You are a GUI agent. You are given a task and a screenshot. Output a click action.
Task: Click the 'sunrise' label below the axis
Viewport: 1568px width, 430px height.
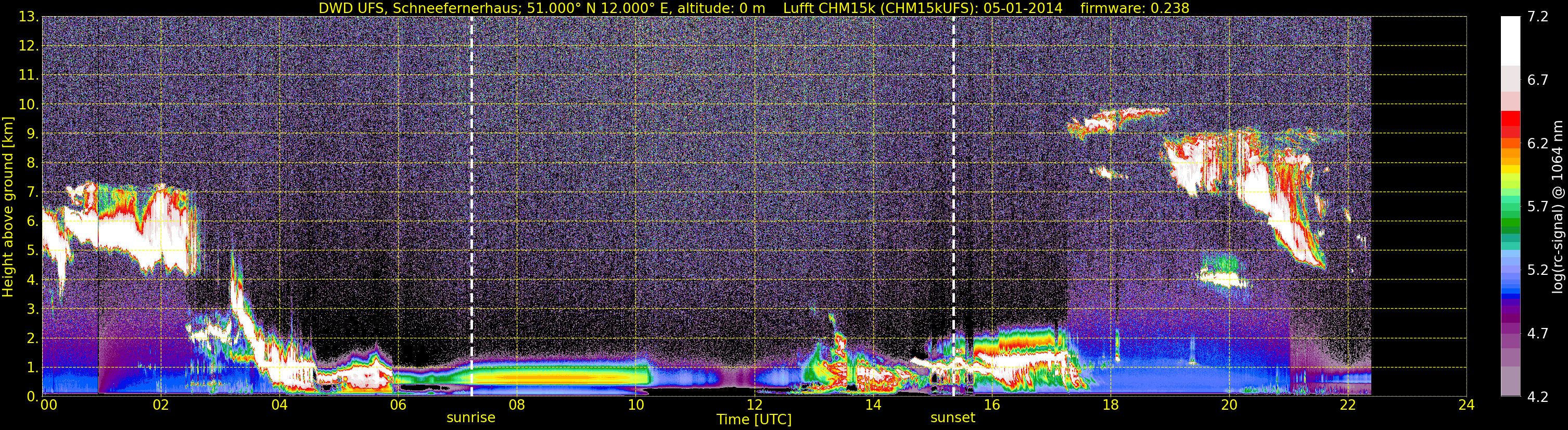(471, 417)
